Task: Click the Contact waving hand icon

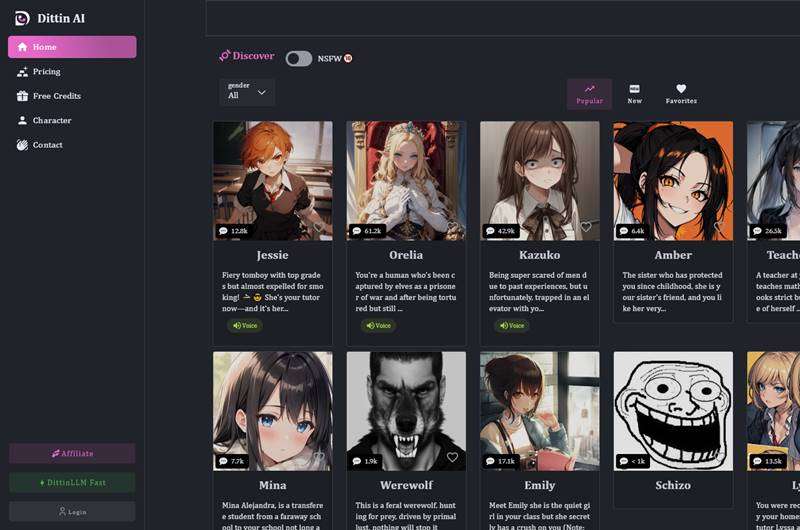Action: 22,145
